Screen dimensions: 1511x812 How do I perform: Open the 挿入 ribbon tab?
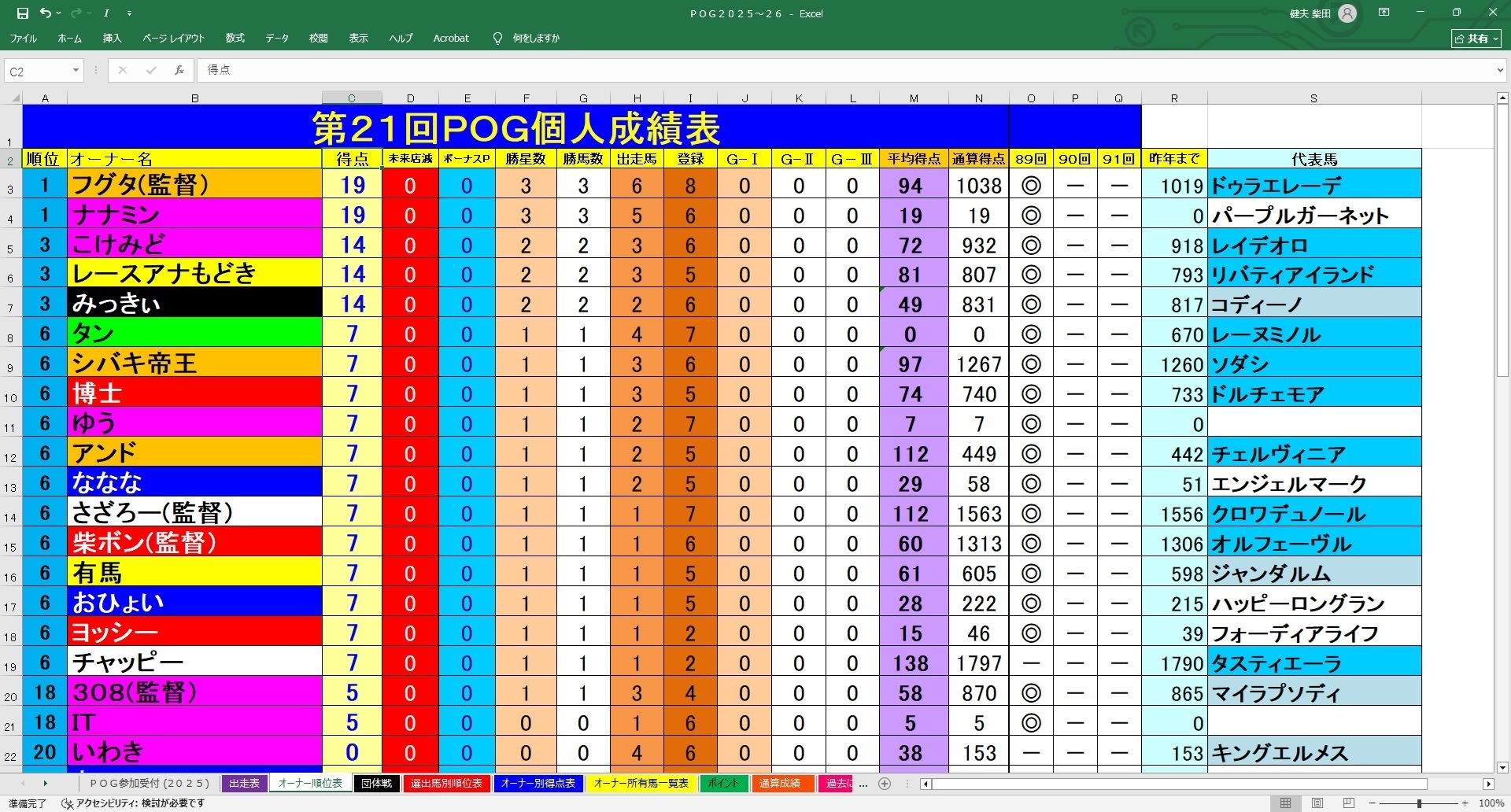tap(112, 38)
